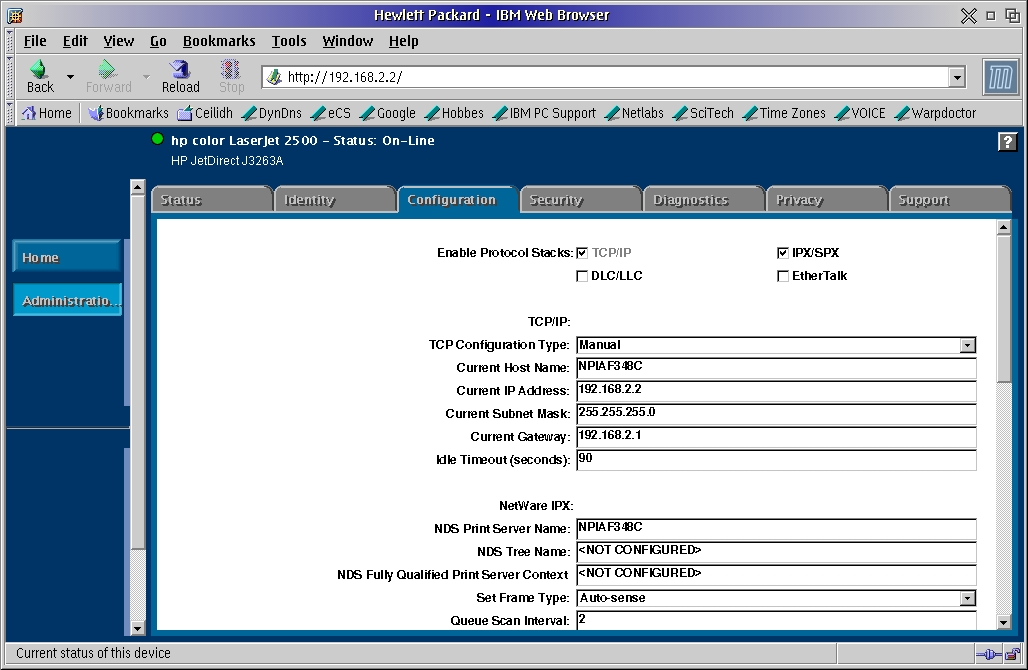Viewport: 1028px width, 670px height.
Task: Click the page icon beside the URL
Action: tap(274, 77)
